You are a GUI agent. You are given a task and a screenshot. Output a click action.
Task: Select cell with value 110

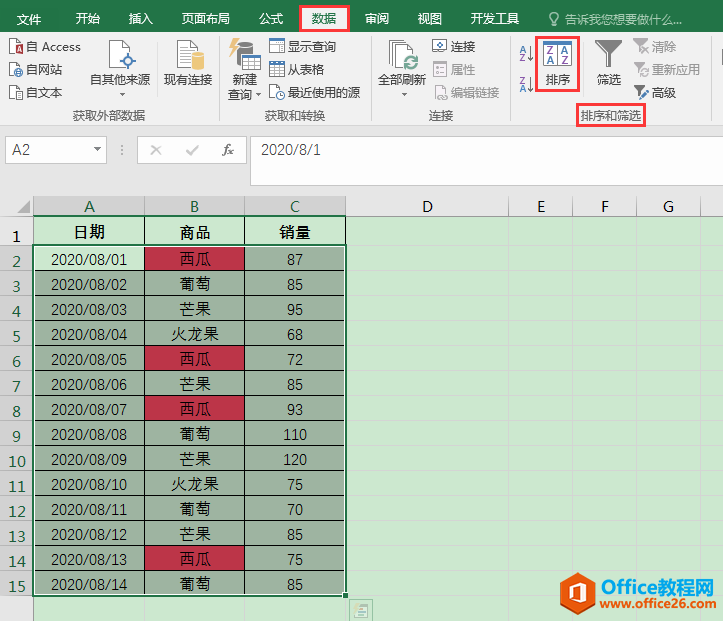click(x=295, y=434)
